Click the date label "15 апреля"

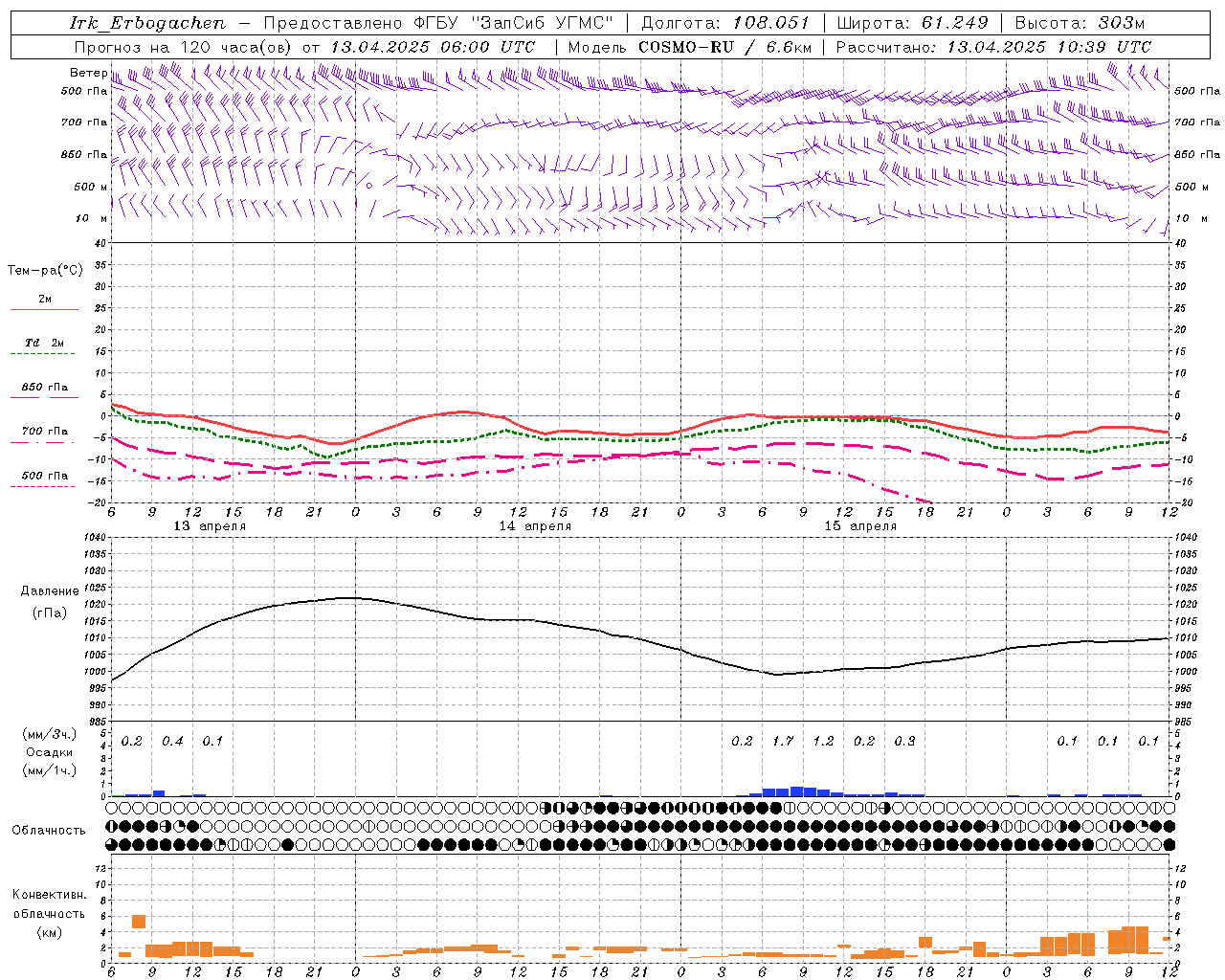tap(860, 526)
